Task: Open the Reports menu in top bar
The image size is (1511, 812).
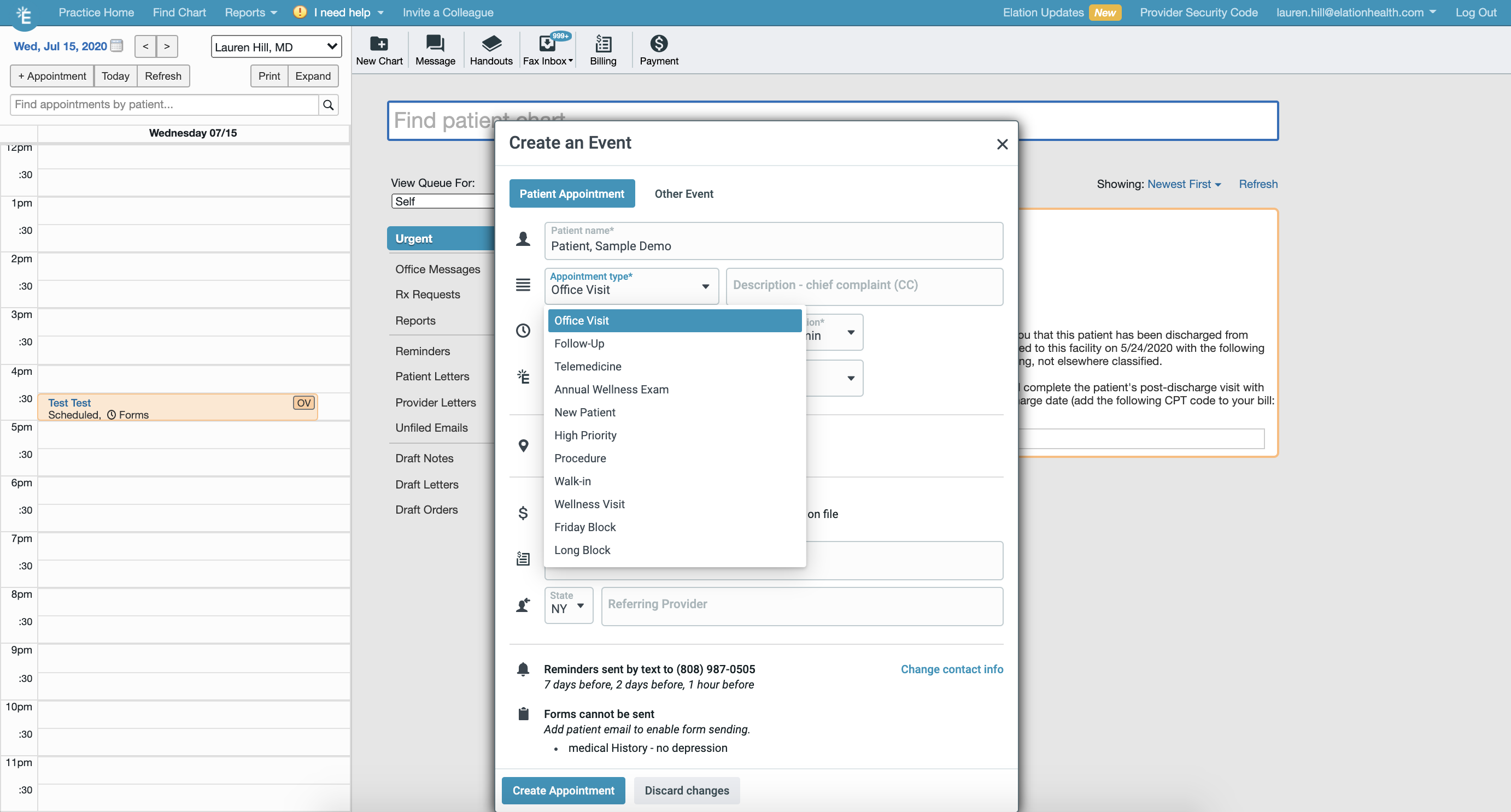Action: click(250, 13)
